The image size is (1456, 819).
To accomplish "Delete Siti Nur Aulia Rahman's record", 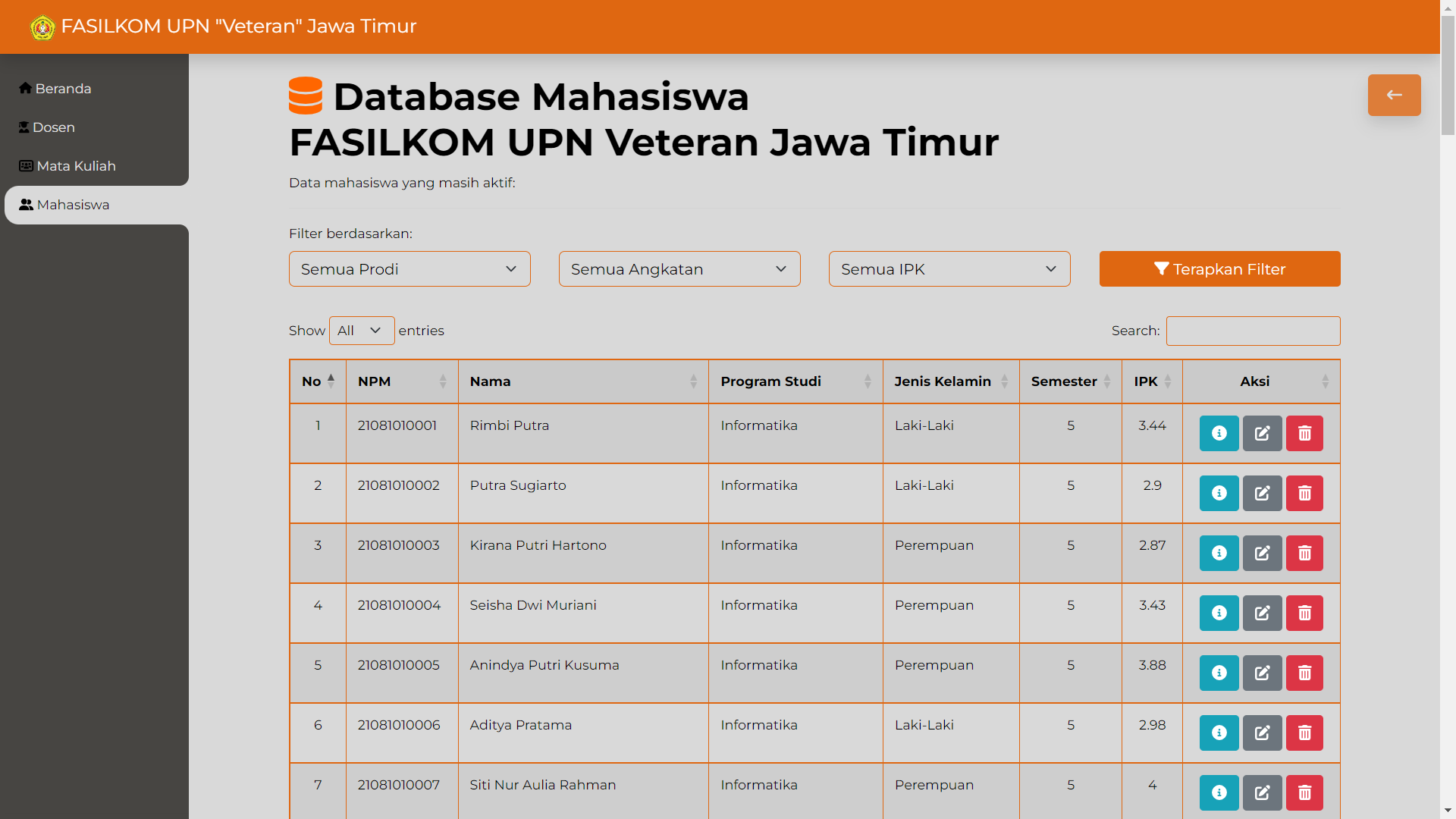I will [x=1304, y=792].
